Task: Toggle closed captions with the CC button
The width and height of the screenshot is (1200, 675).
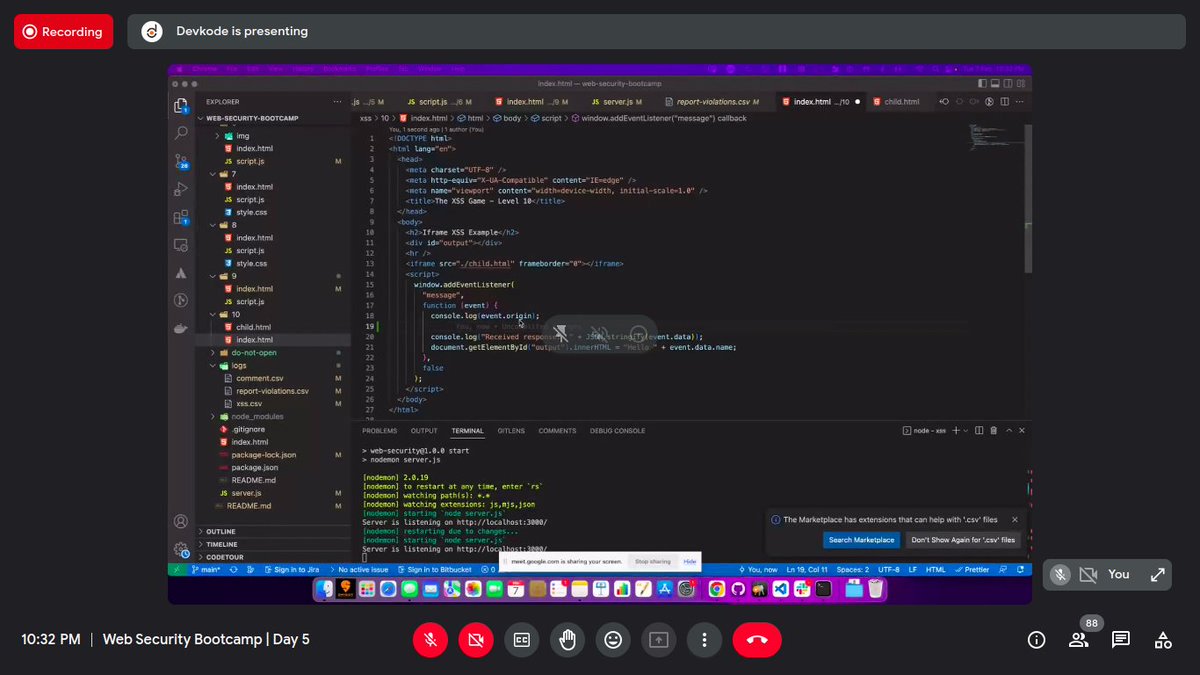Action: click(521, 640)
